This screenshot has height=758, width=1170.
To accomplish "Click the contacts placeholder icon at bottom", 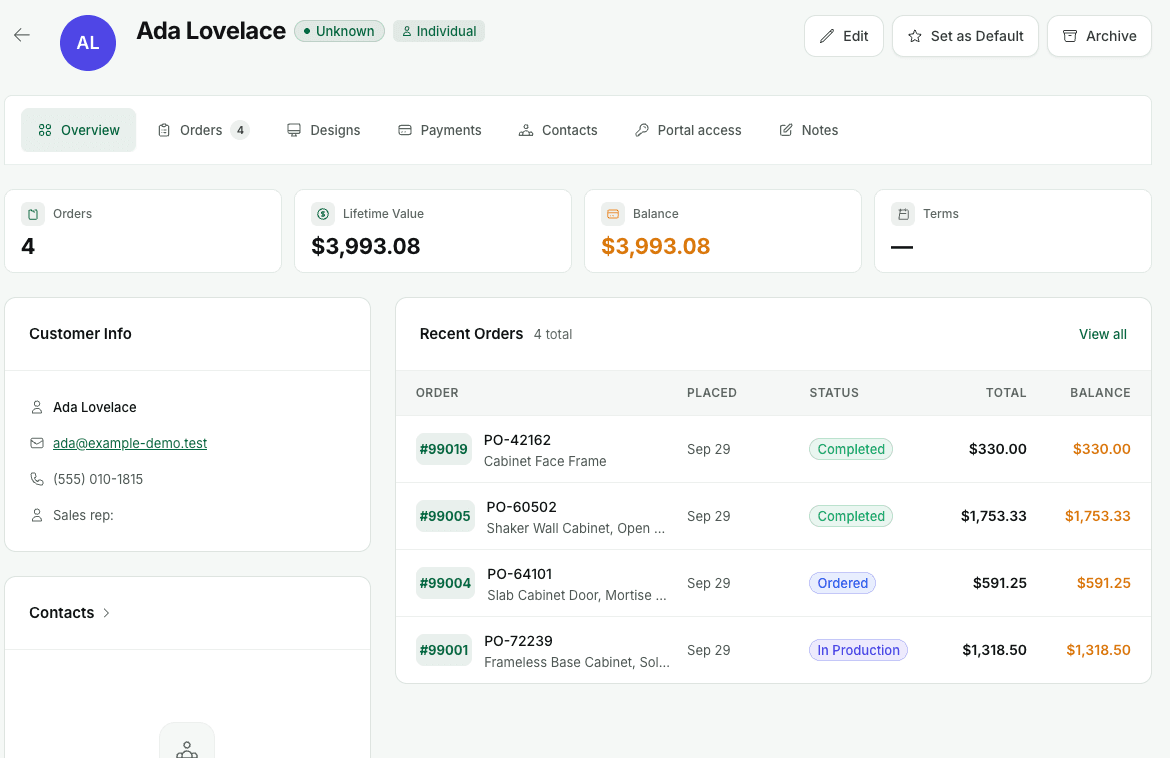I will (187, 748).
